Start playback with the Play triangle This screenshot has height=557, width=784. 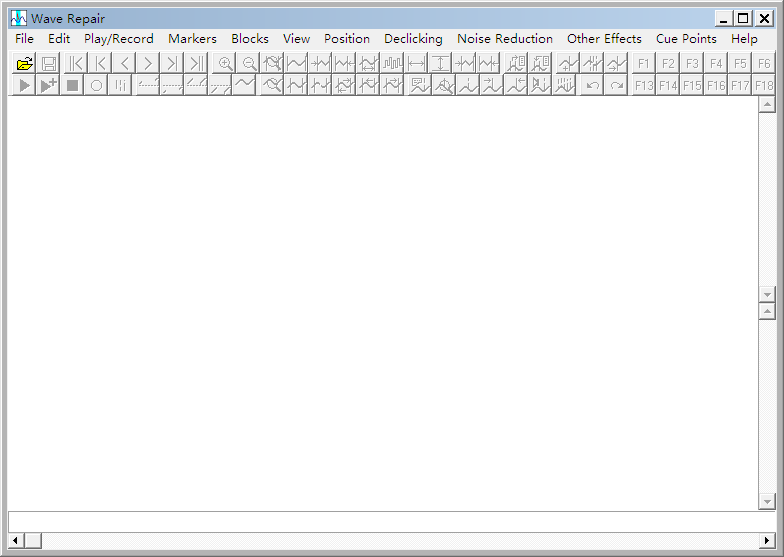coord(24,85)
